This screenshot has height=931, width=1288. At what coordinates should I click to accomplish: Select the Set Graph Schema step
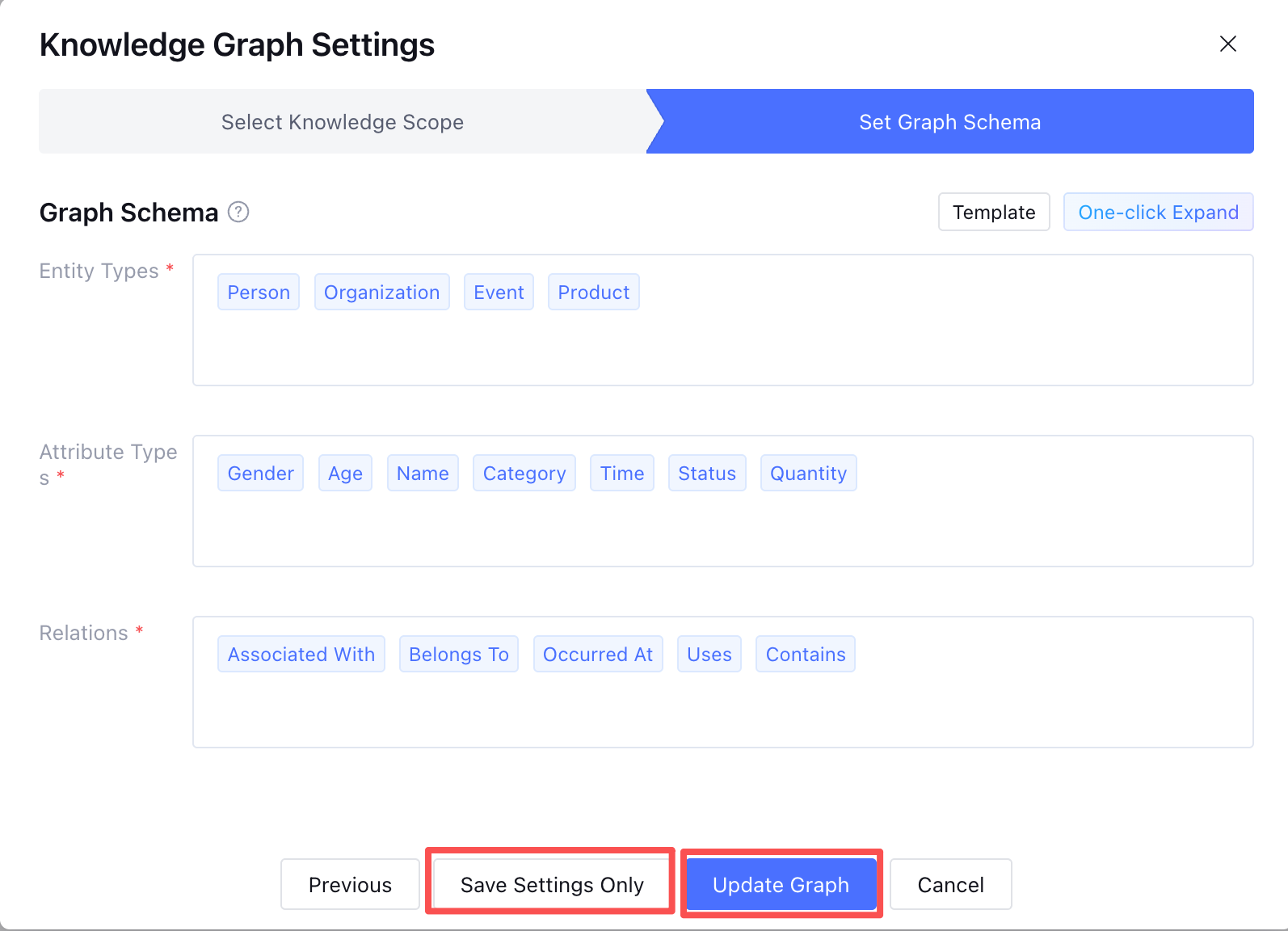[949, 122]
